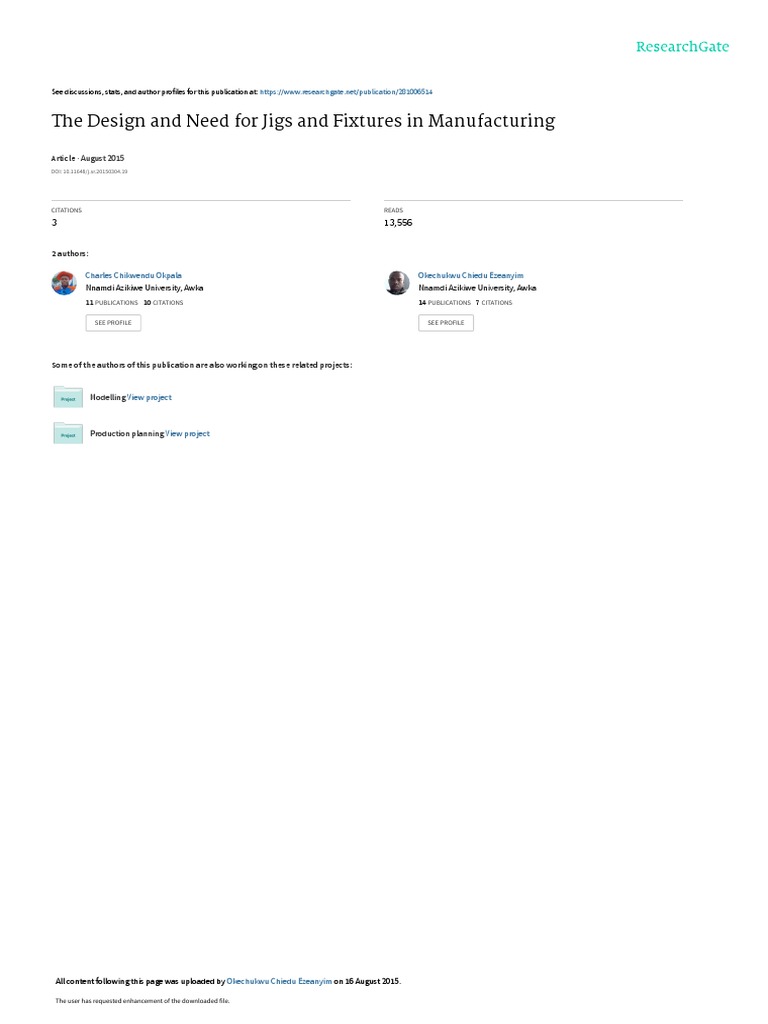Click SEE PROFILE under Charles Chikwendu Okpala
This screenshot has height=1024, width=768.
[x=113, y=323]
